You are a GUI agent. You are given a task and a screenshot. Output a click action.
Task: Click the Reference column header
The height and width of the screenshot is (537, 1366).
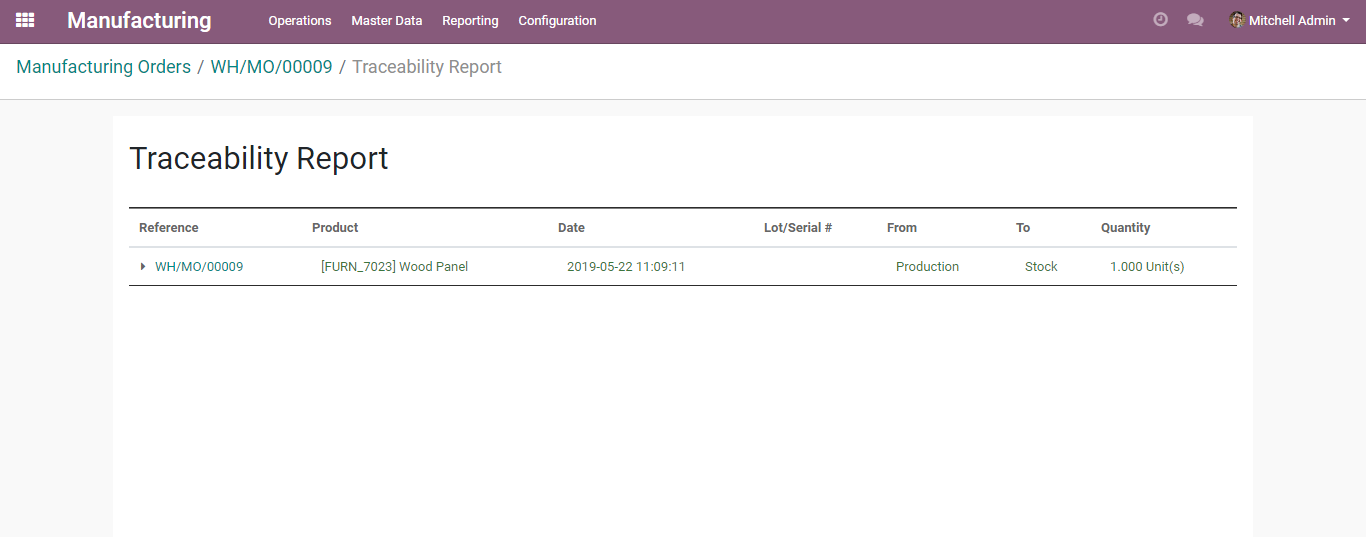pyautogui.click(x=169, y=228)
